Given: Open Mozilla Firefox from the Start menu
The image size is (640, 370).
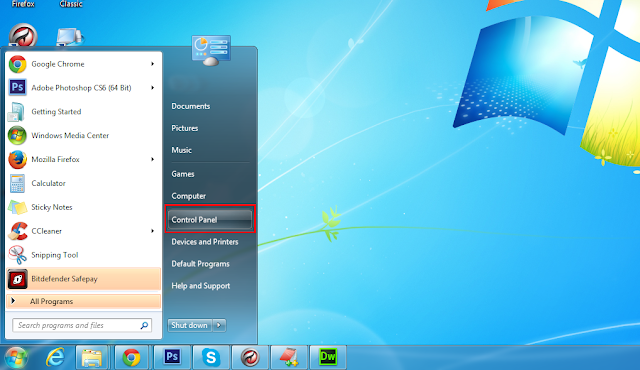Looking at the screenshot, I should coord(84,159).
